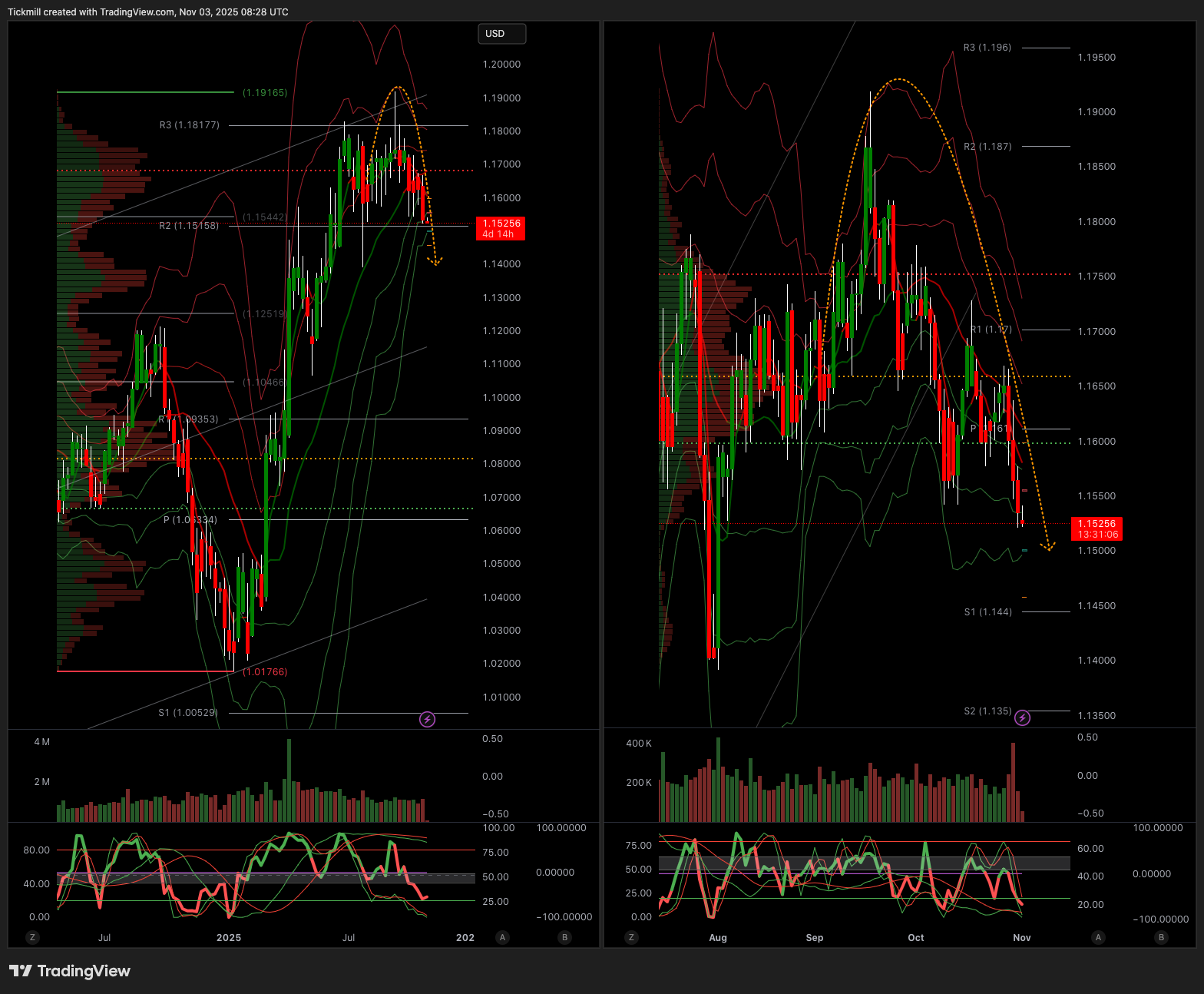
Task: Toggle the B scale button on right chart
Action: [x=1161, y=937]
